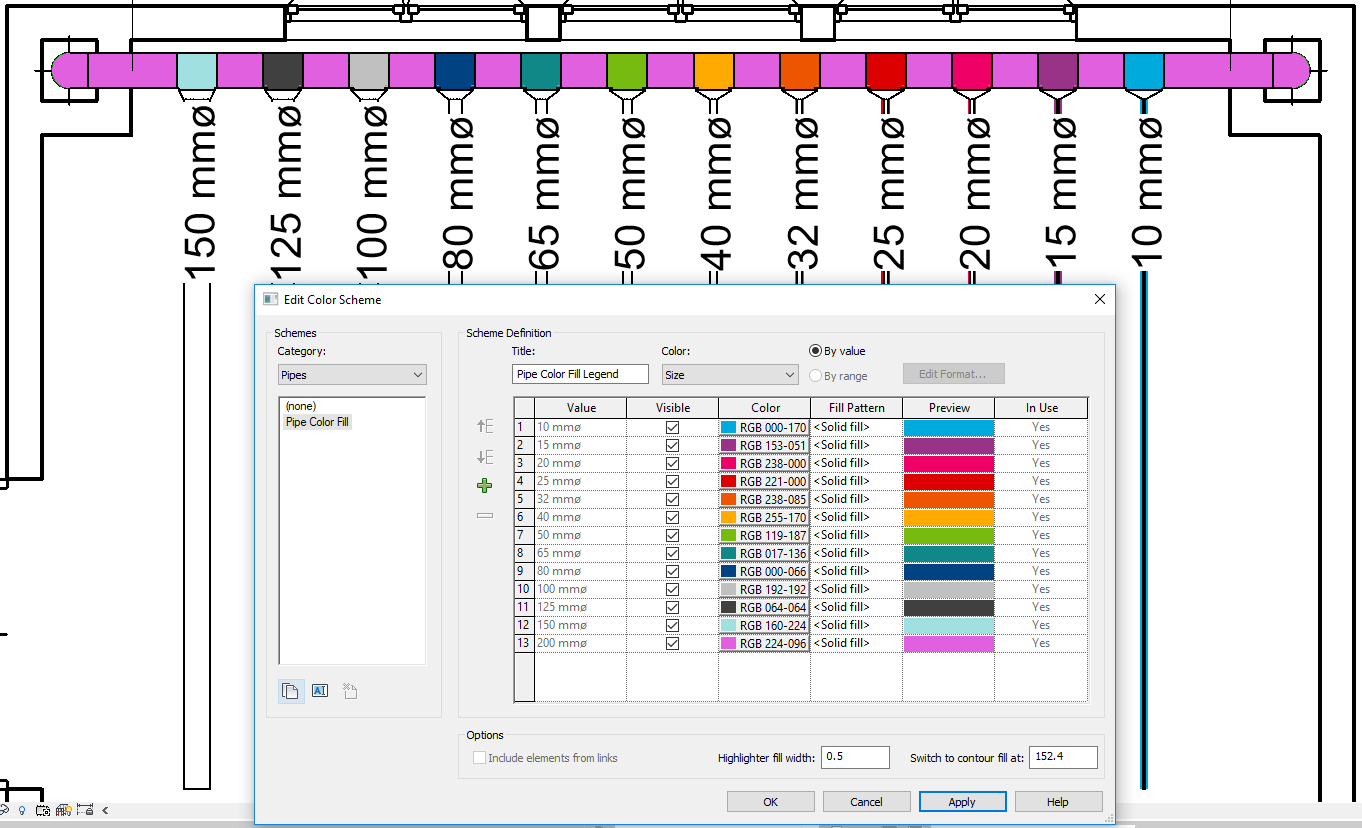
Task: Edit the Highlighter fill width field
Action: 855,757
